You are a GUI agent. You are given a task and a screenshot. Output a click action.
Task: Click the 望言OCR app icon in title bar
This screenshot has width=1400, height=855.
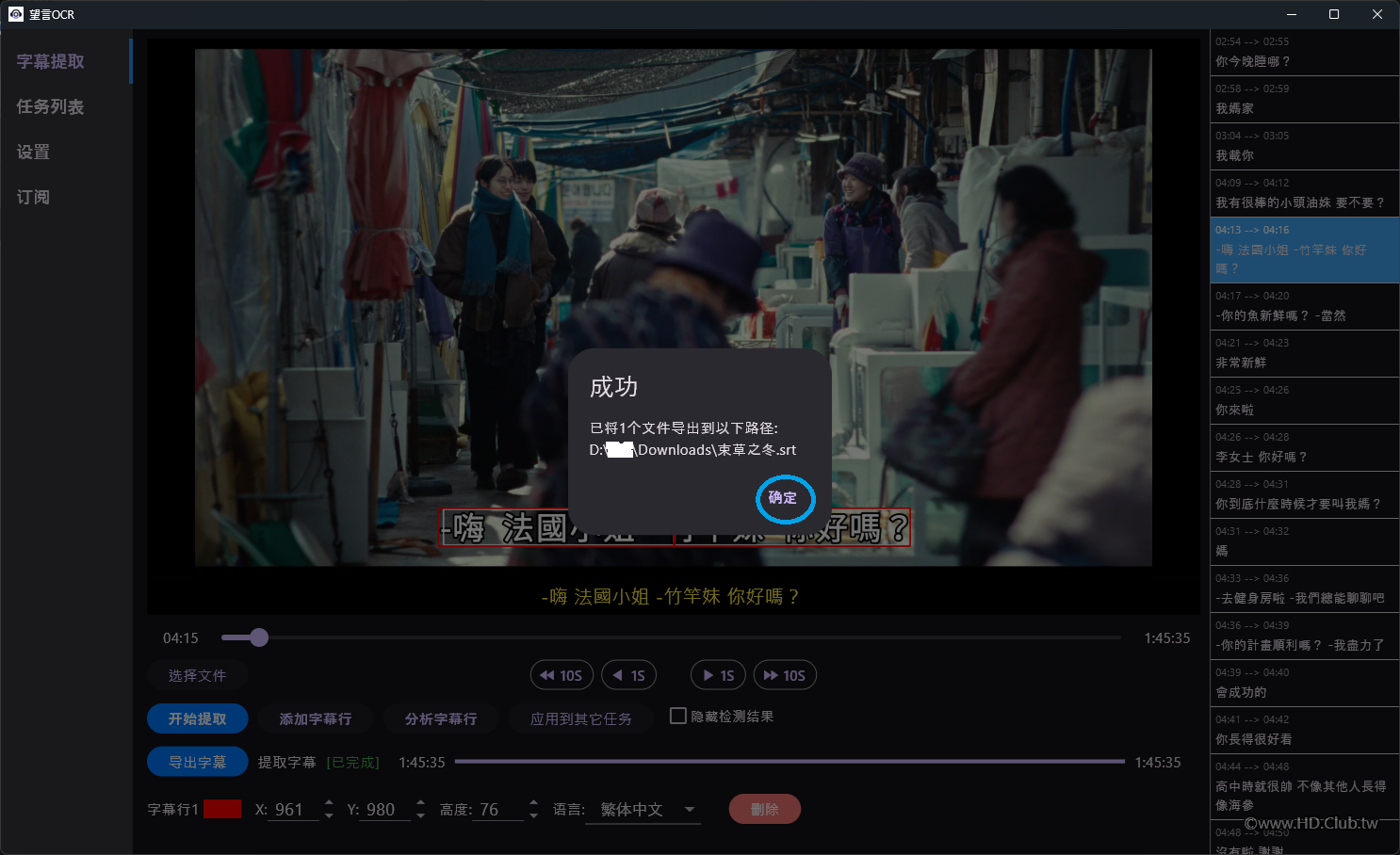[x=16, y=14]
